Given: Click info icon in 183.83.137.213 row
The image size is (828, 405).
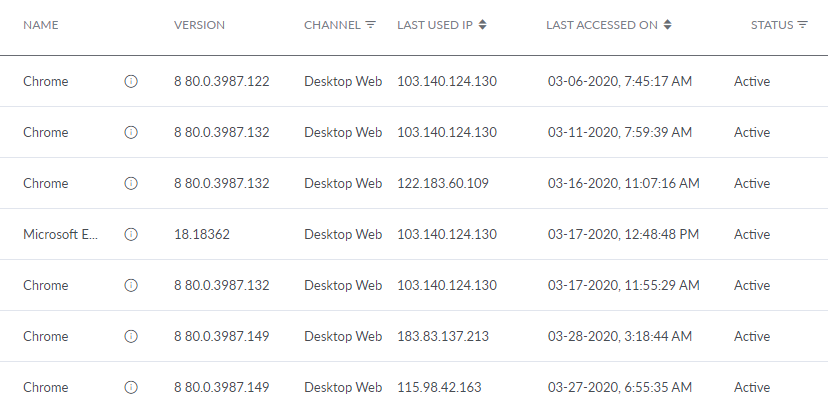Looking at the screenshot, I should (x=131, y=336).
